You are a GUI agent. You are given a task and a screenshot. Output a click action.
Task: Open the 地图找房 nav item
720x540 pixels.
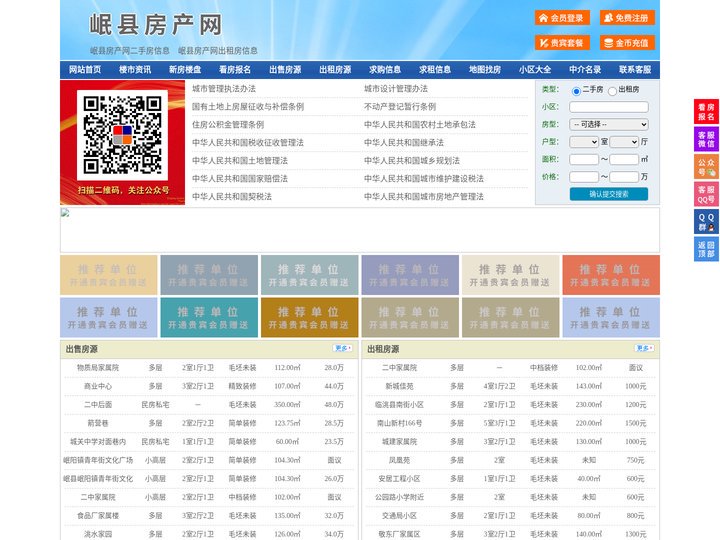tap(485, 70)
